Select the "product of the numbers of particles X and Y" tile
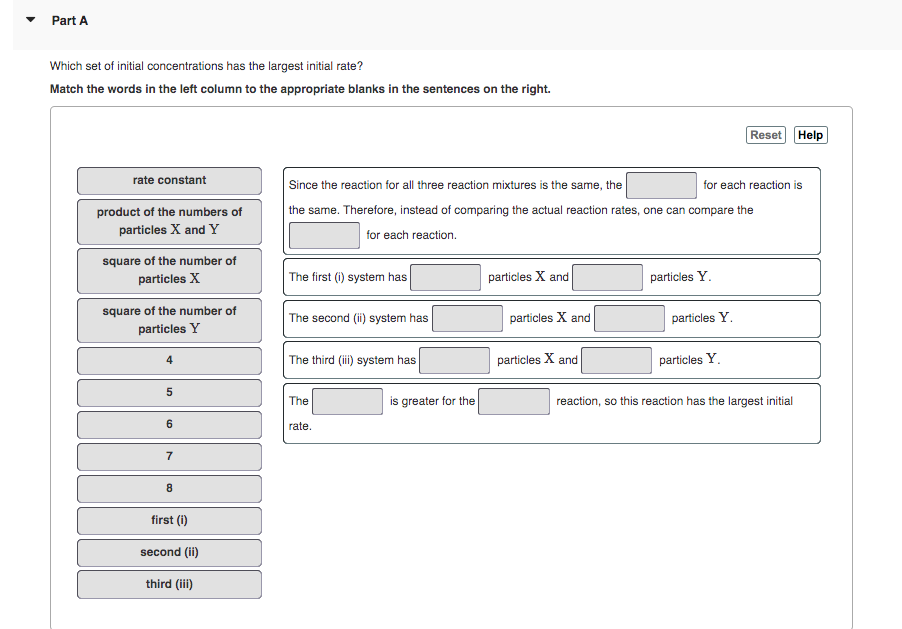Screen dimensions: 902x629 point(168,221)
